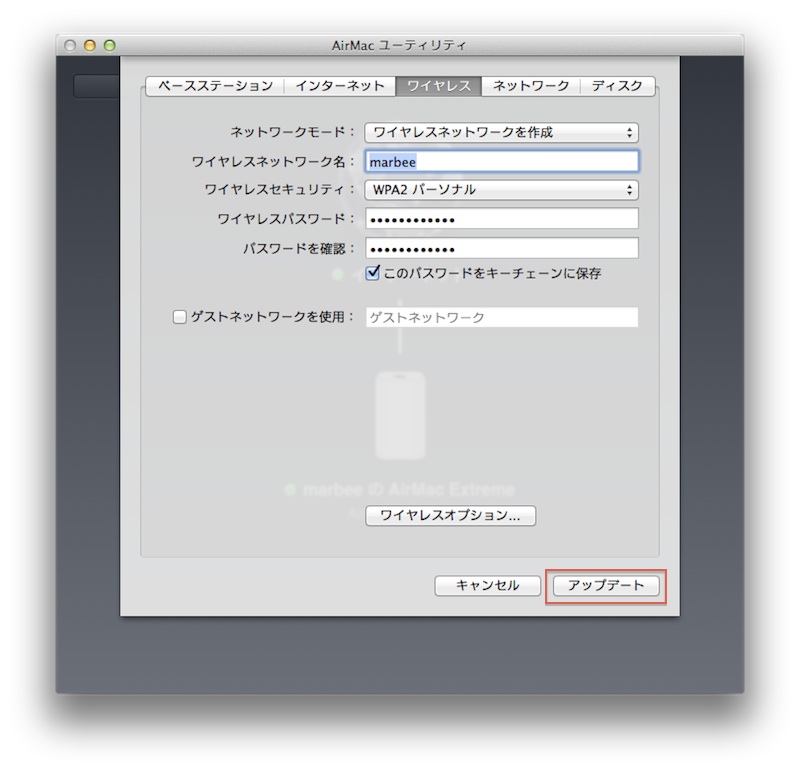Open the ワイヤレスセキュリティ dropdown menu
Image resolution: width=800 pixels, height=771 pixels.
pyautogui.click(x=502, y=188)
